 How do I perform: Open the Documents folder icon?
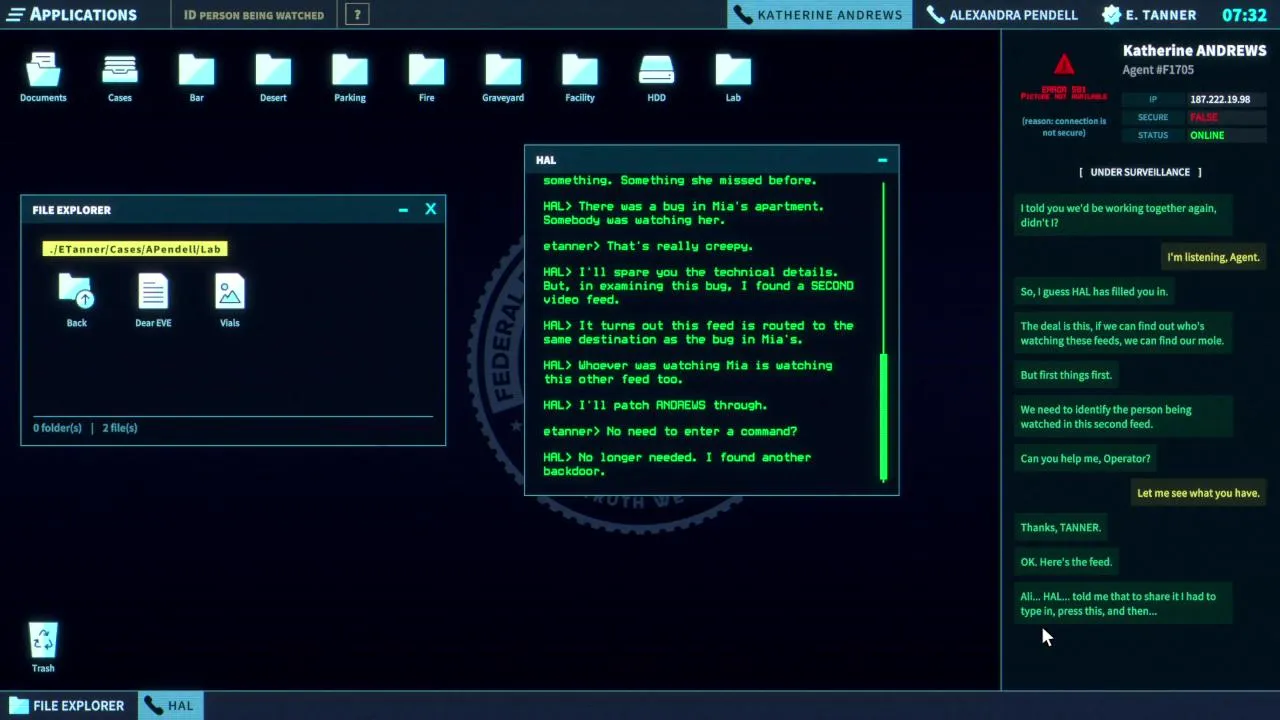tap(43, 77)
